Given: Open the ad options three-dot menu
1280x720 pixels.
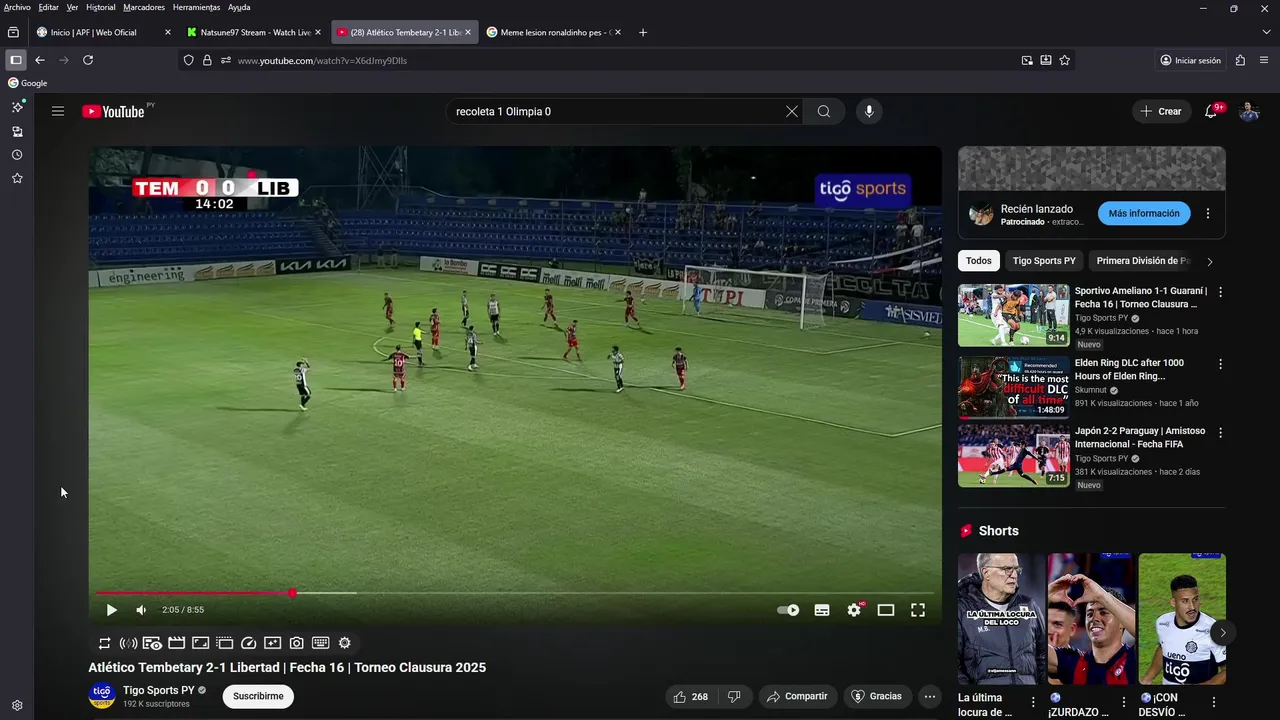Looking at the screenshot, I should pyautogui.click(x=1208, y=213).
